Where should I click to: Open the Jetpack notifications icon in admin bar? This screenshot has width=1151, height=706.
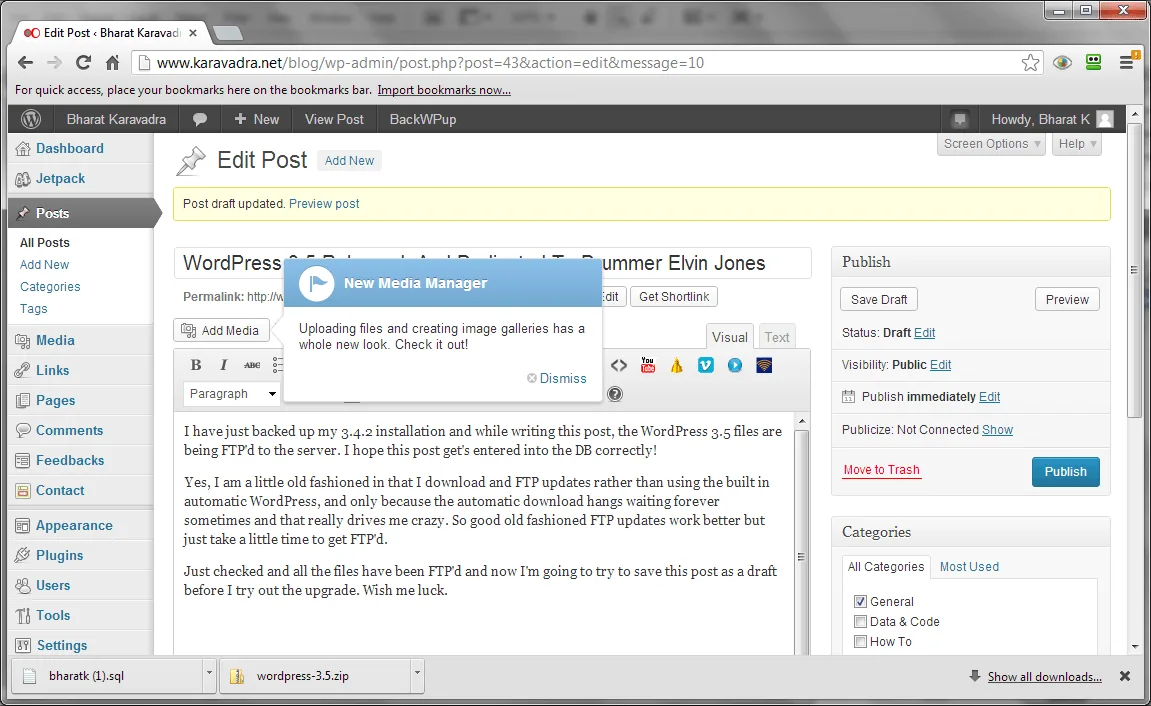(959, 119)
